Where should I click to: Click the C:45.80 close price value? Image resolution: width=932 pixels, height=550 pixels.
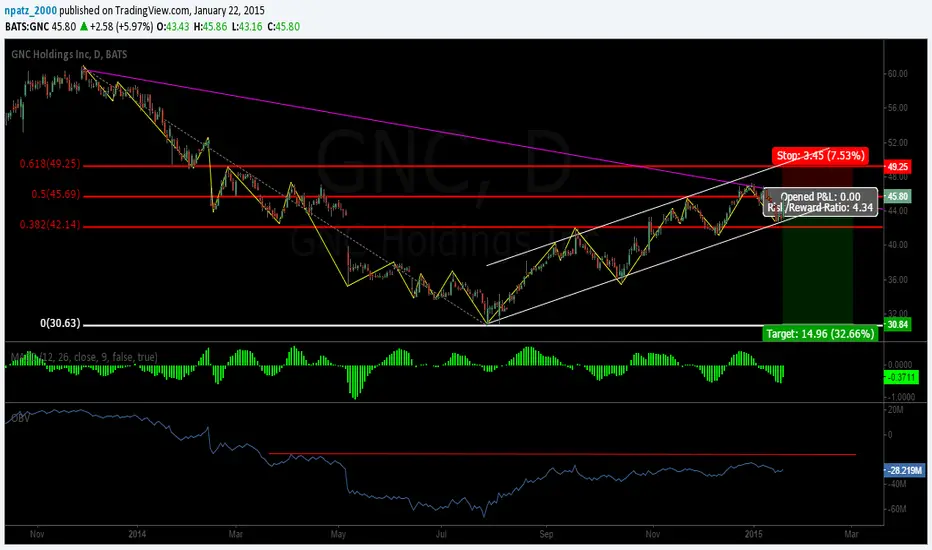click(x=284, y=27)
